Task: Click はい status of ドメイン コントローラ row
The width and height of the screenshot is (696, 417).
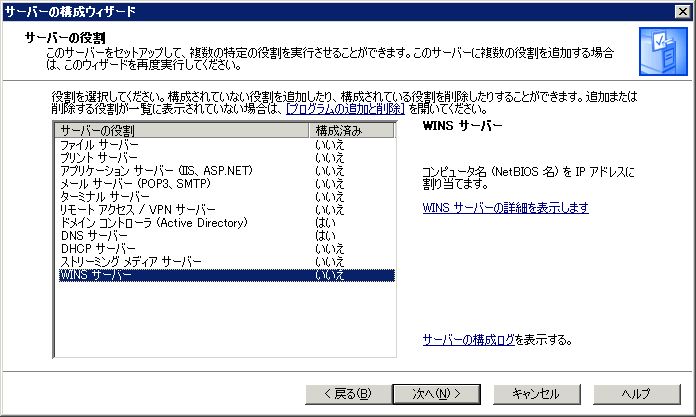Action: [325, 222]
